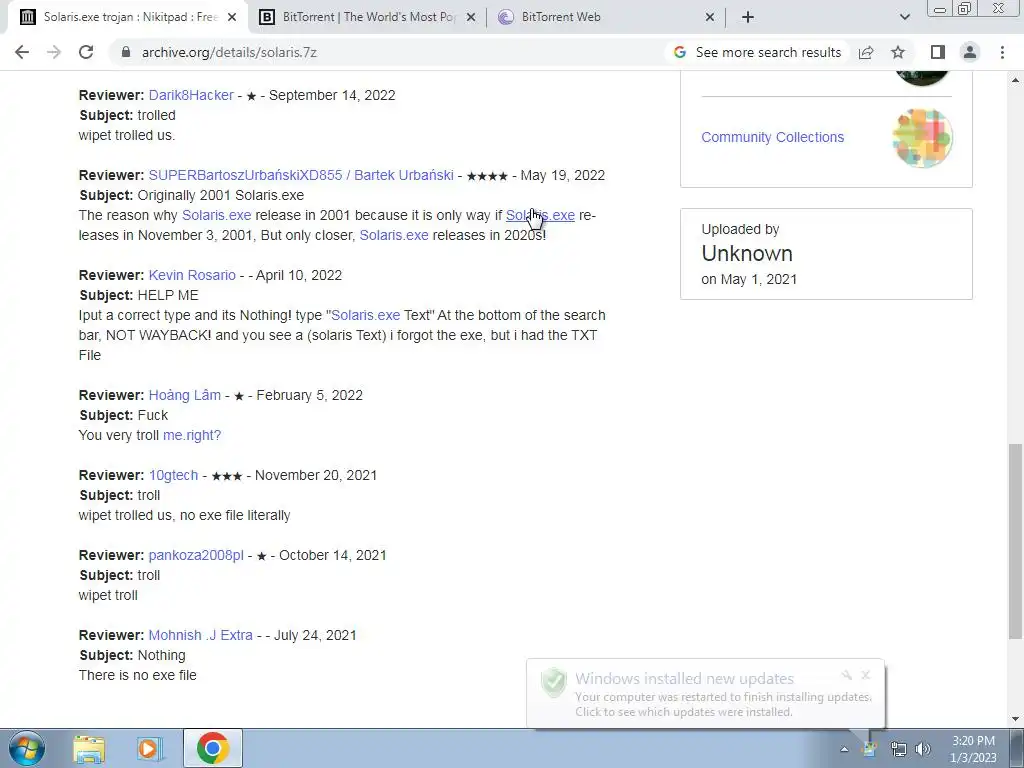The width and height of the screenshot is (1024, 768).
Task: Open a new browser tab
Action: (x=748, y=17)
